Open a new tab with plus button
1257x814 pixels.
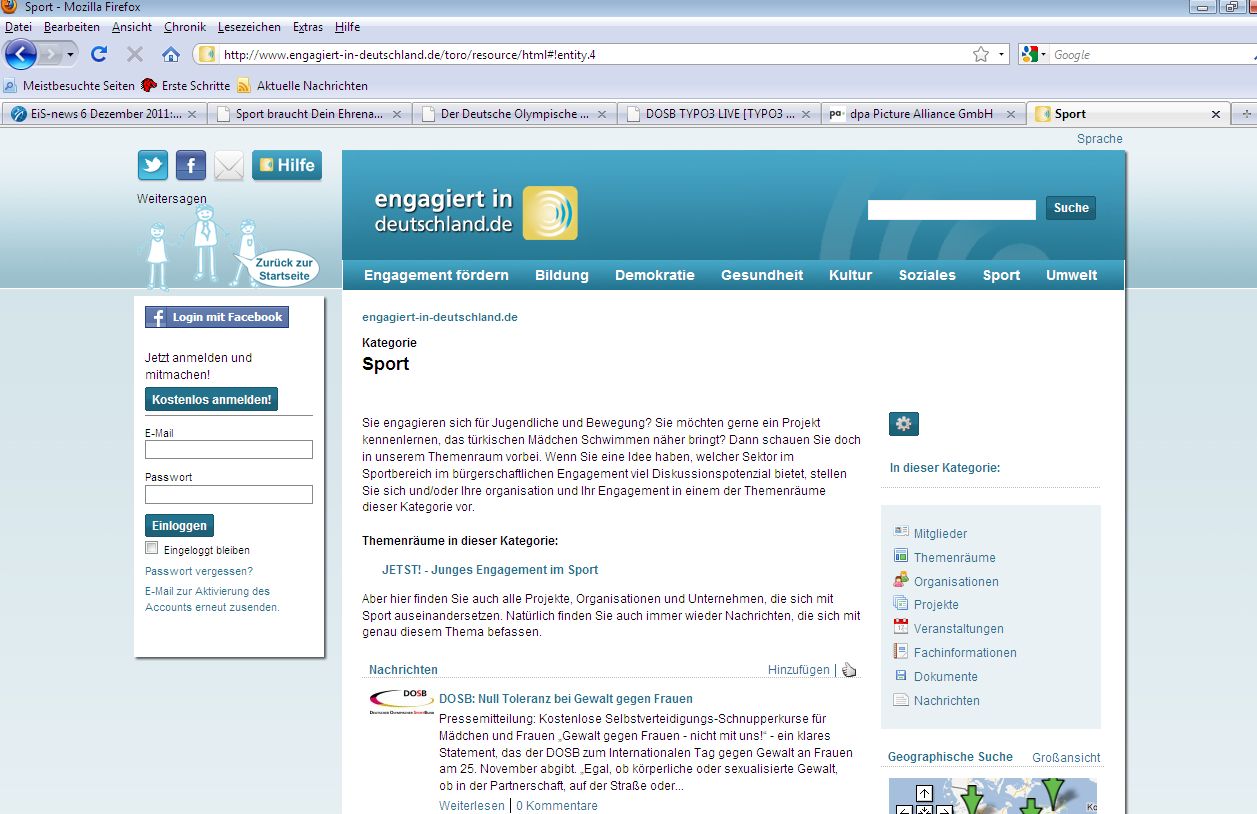(x=1245, y=114)
